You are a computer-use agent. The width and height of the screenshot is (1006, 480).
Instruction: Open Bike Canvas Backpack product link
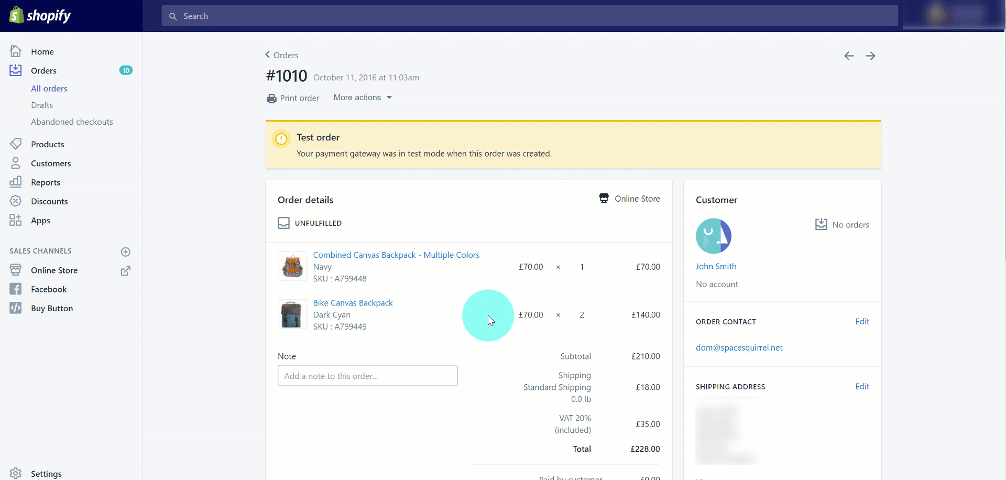(353, 303)
